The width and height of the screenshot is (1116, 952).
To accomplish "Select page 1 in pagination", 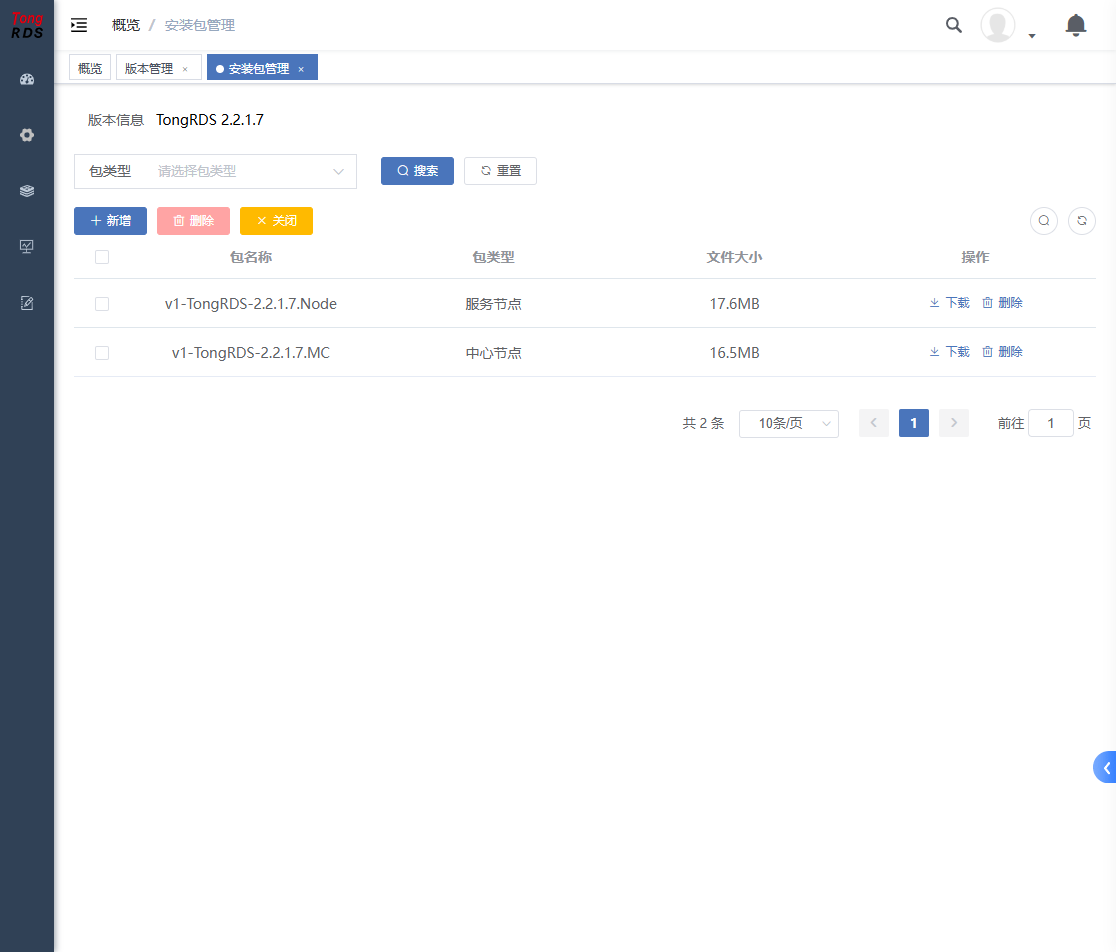I will [x=914, y=423].
